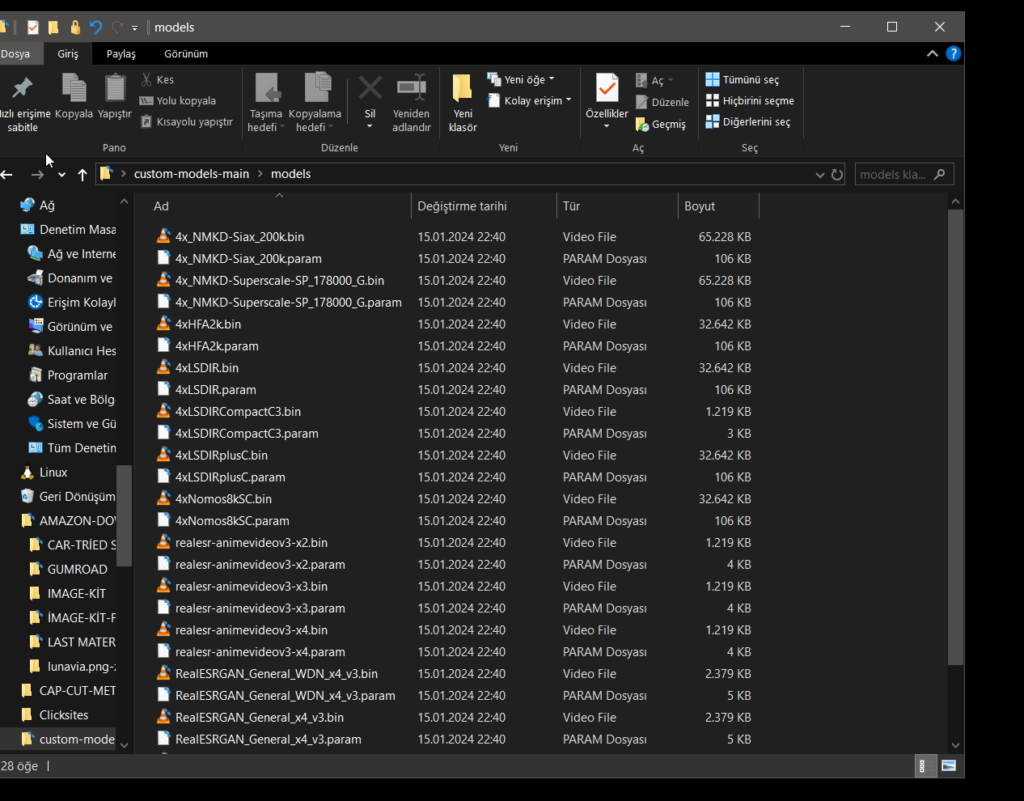Click the Sil delete X icon
The height and width of the screenshot is (801, 1024).
tap(370, 87)
